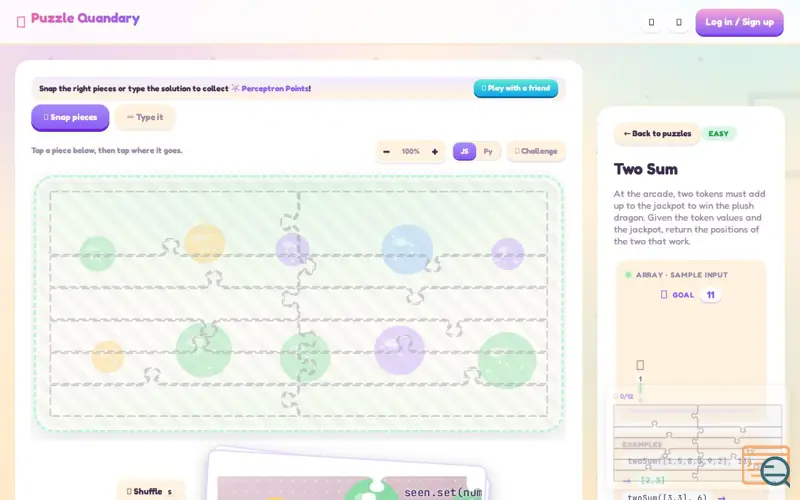This screenshot has width=800, height=500.
Task: Zoom out with the minus button
Action: [386, 152]
